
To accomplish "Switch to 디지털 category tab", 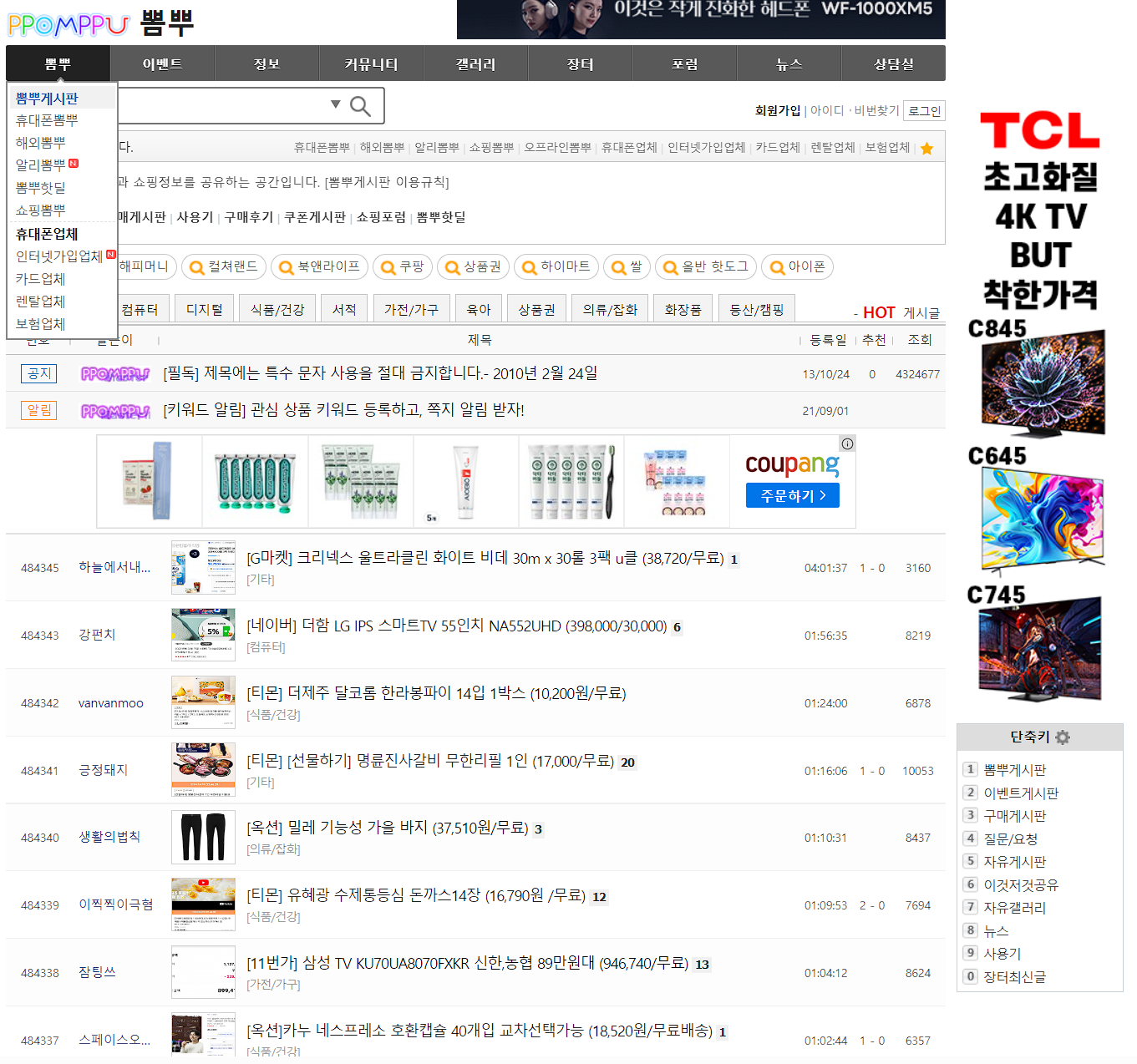I will tap(204, 309).
